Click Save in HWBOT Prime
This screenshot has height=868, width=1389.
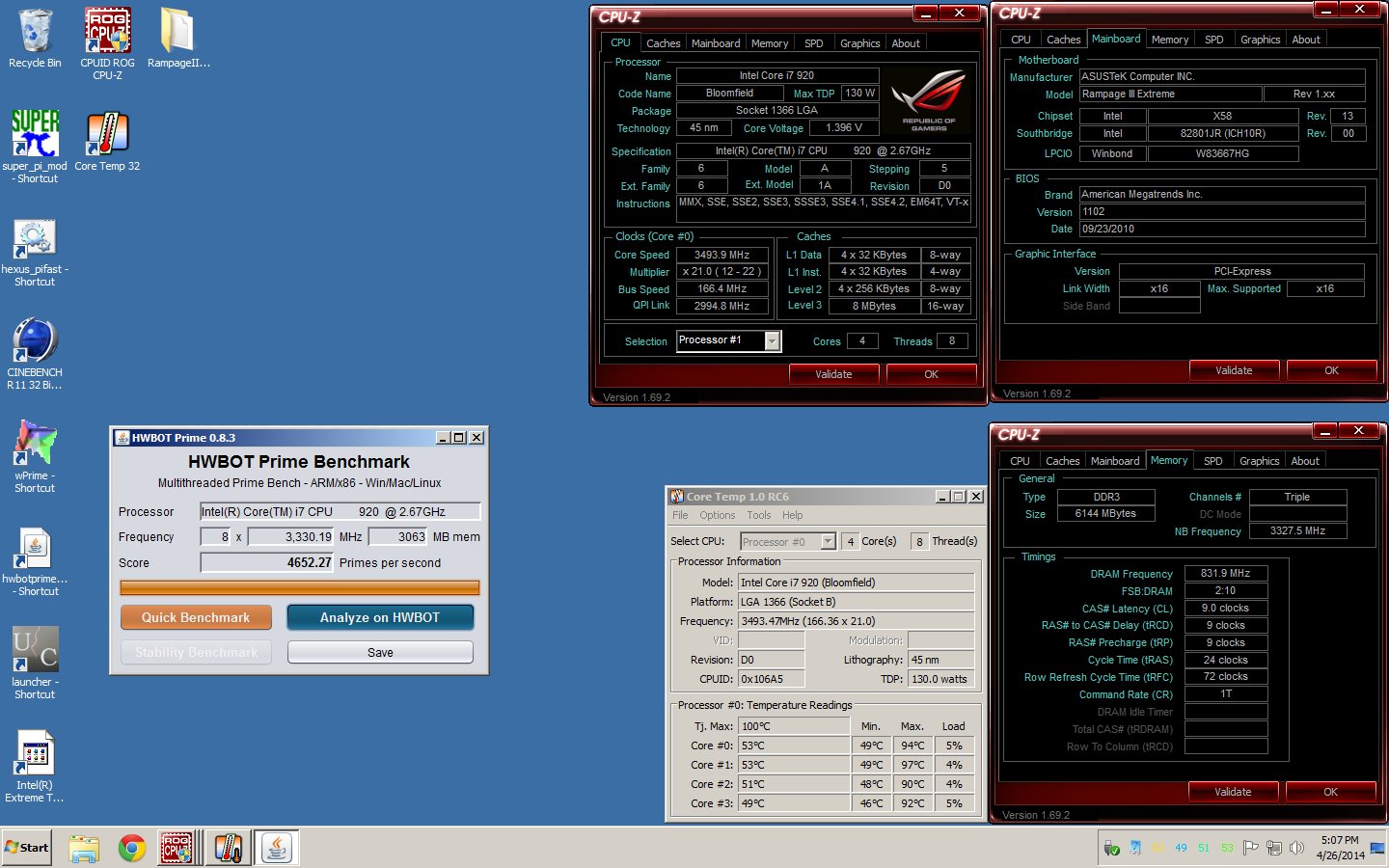coord(380,652)
